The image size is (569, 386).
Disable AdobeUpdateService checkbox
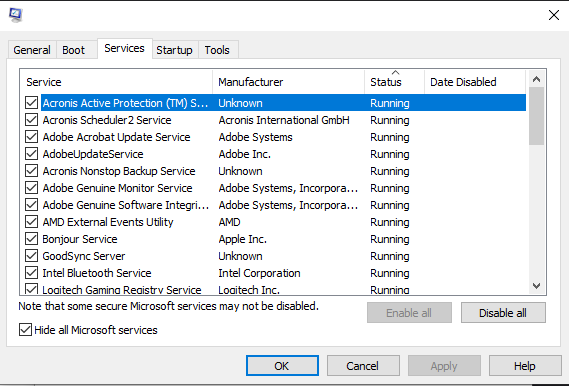pyautogui.click(x=32, y=154)
